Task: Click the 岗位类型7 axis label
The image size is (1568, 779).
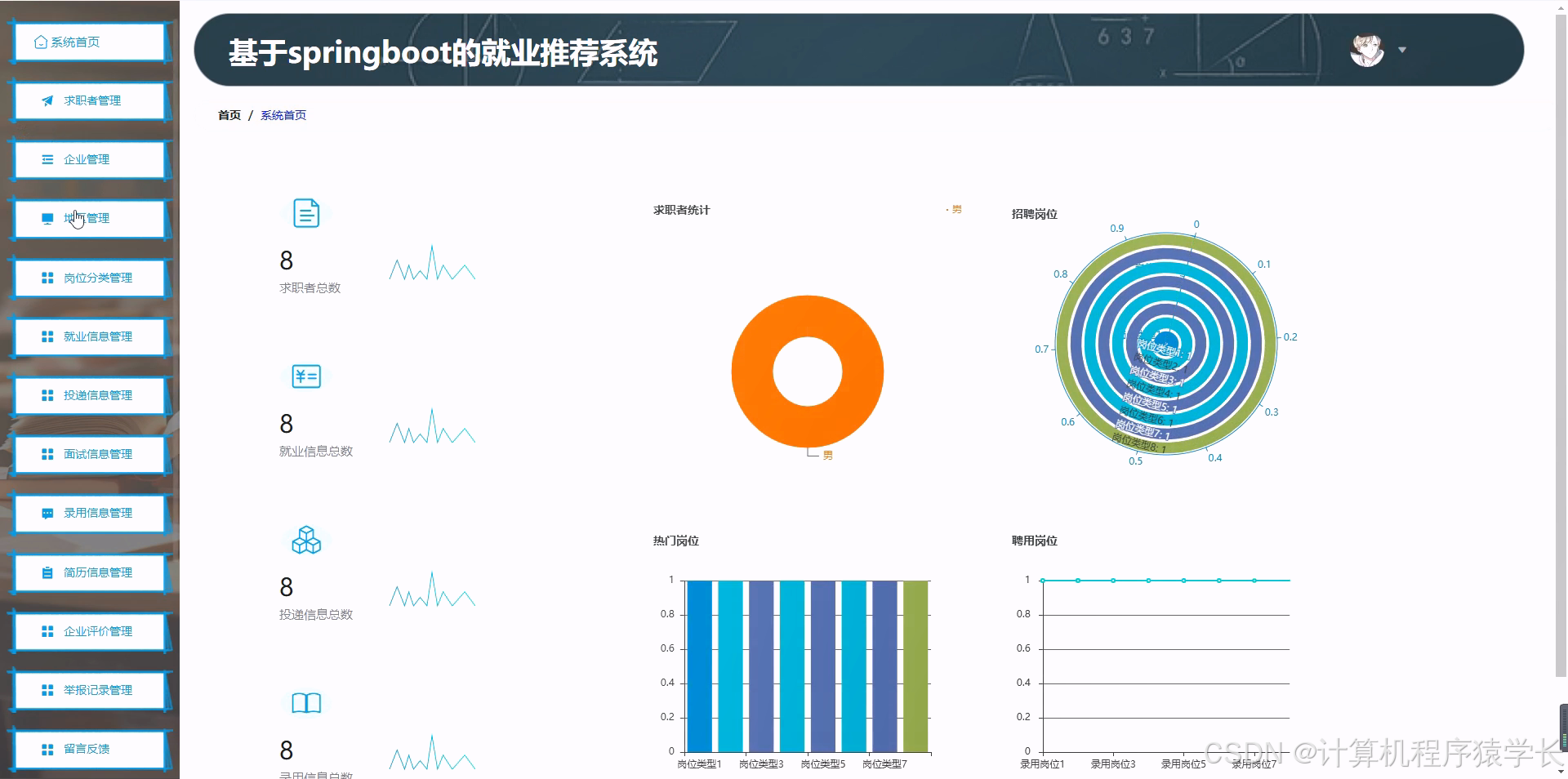Action: pos(884,764)
